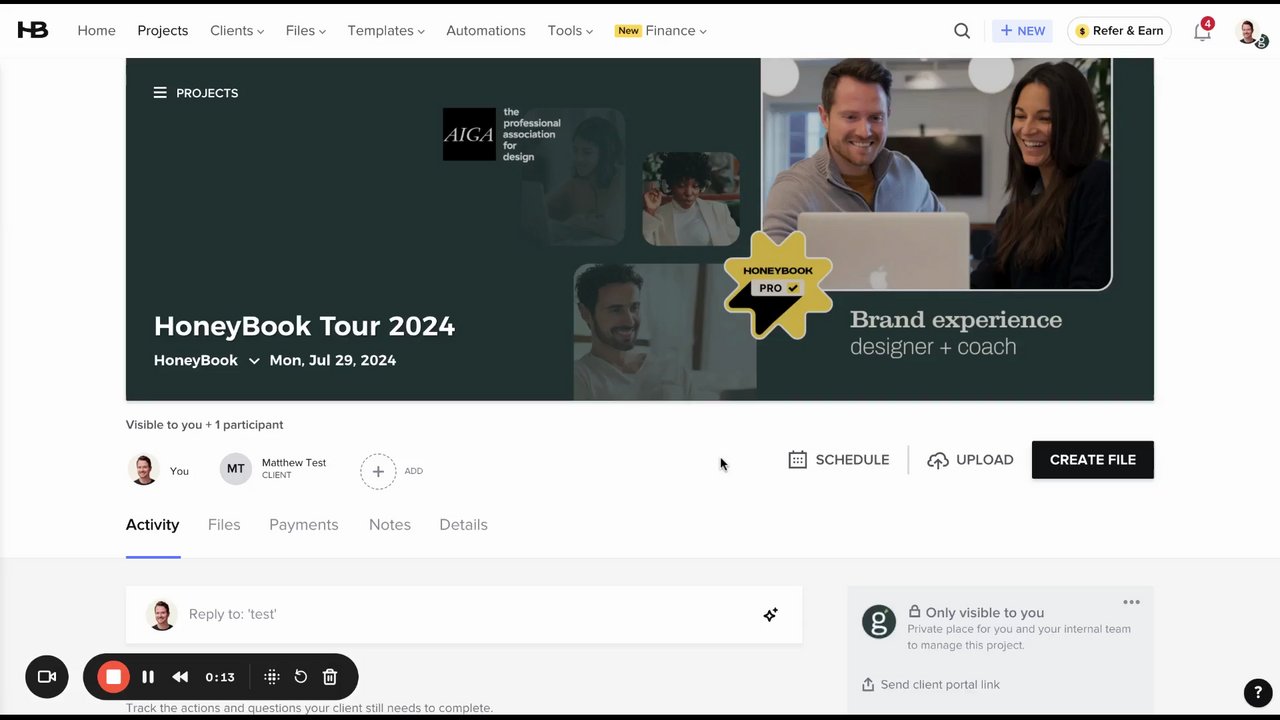Expand the Tools menu
The width and height of the screenshot is (1280, 720).
(570, 31)
